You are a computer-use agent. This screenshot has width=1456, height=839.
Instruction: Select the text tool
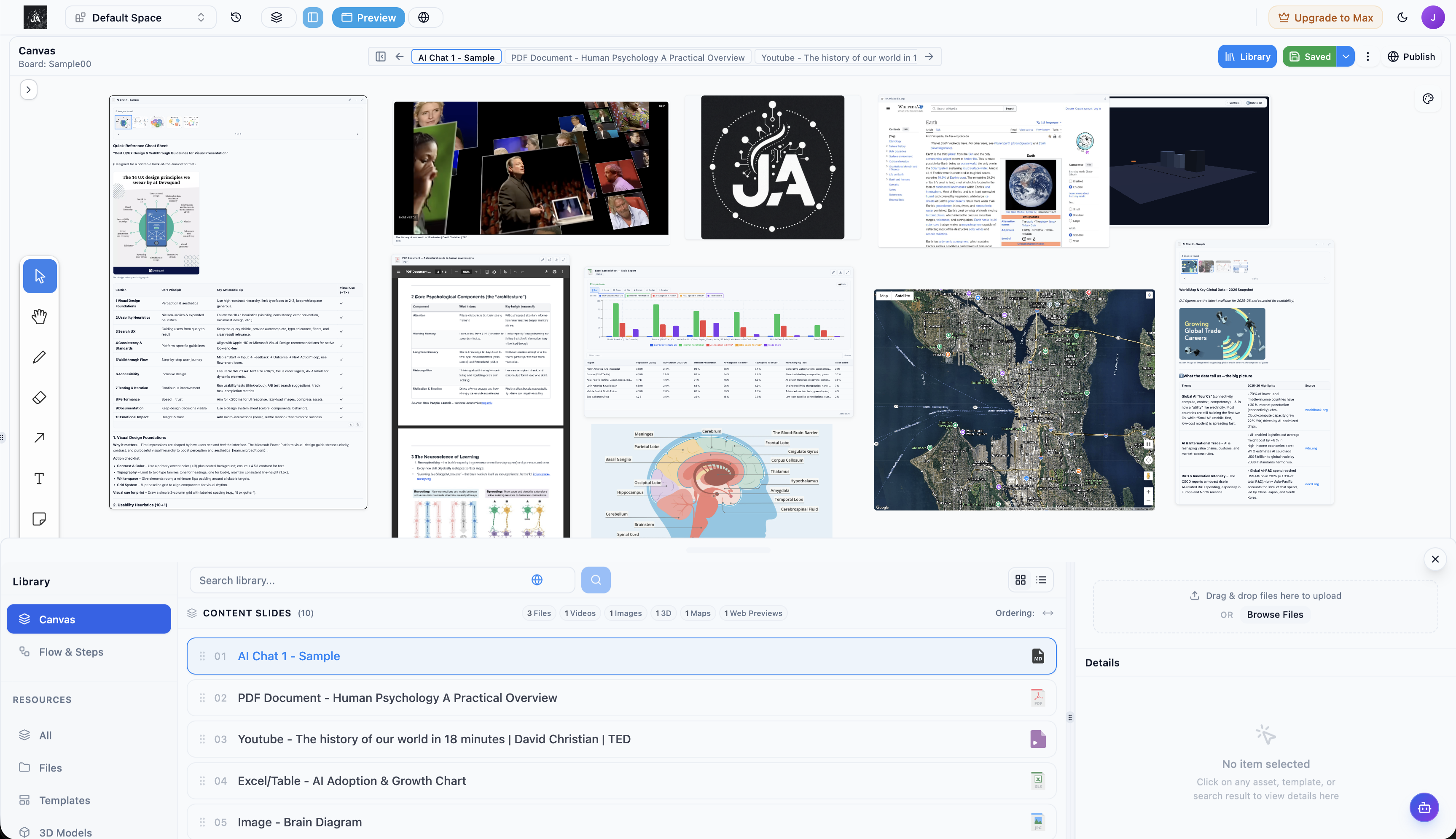coord(39,478)
